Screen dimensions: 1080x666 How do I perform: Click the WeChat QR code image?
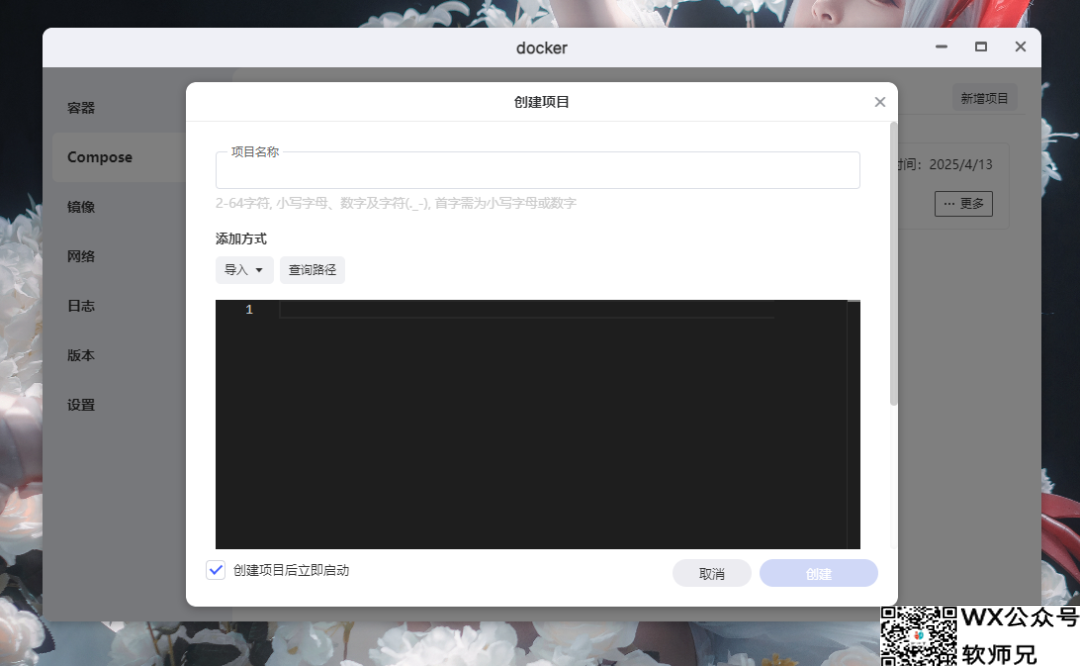919,636
